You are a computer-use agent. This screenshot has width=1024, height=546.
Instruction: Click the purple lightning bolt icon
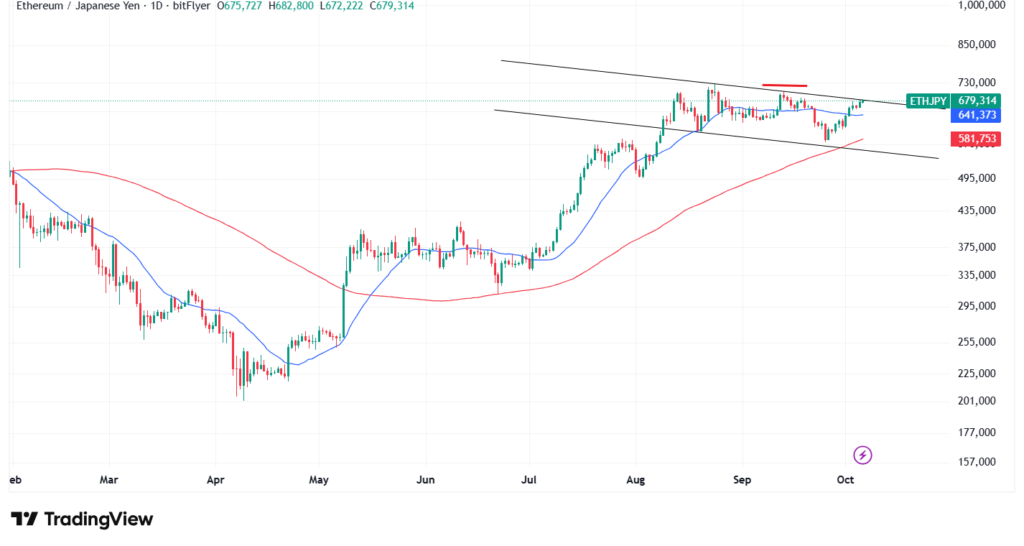tap(863, 455)
